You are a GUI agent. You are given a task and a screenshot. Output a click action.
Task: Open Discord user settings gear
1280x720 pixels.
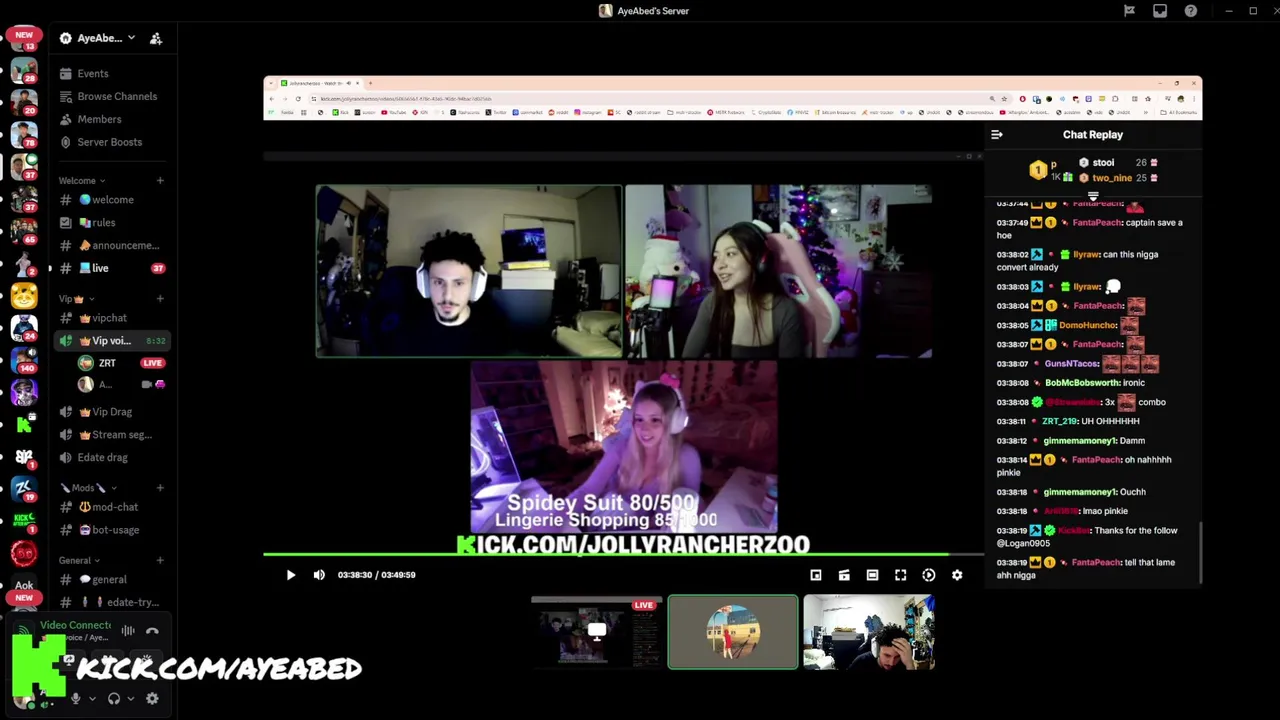(152, 699)
